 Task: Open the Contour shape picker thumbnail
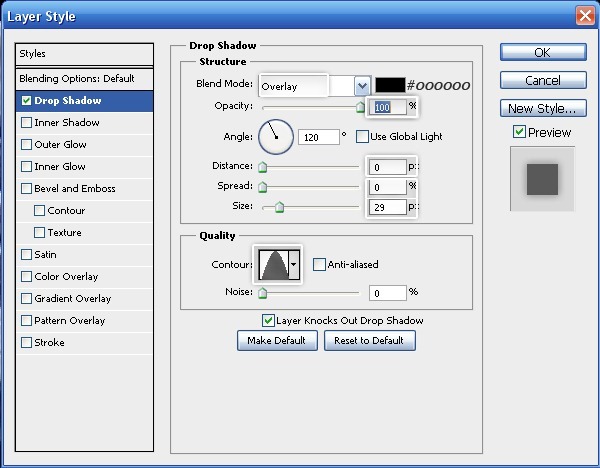(x=272, y=264)
